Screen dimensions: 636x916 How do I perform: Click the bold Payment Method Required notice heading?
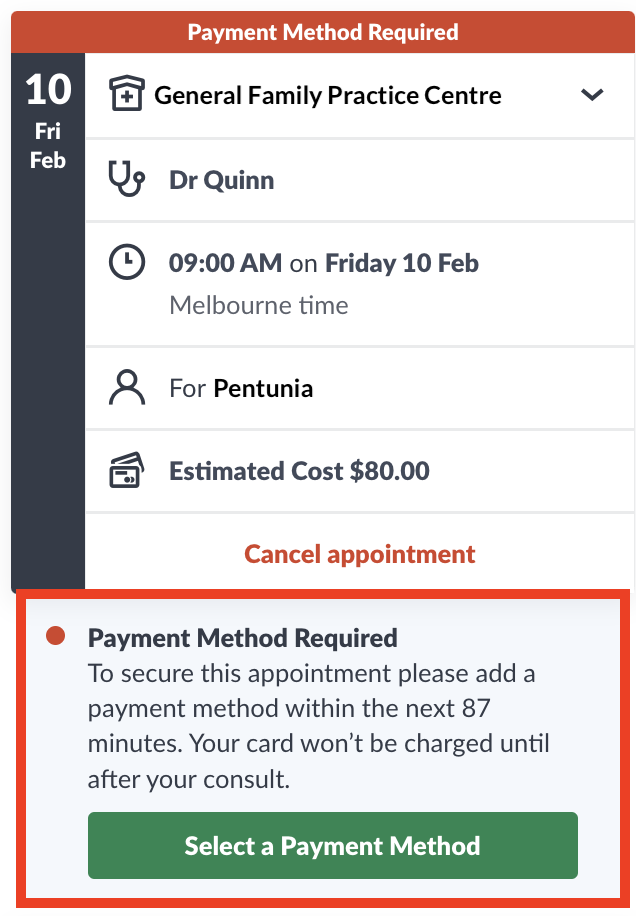click(x=242, y=637)
